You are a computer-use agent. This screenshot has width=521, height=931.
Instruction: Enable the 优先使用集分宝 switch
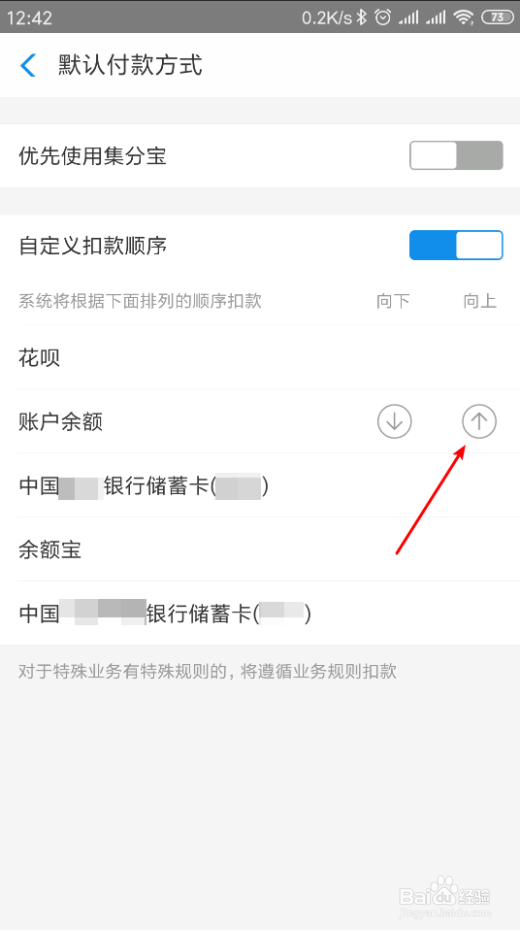pyautogui.click(x=456, y=156)
